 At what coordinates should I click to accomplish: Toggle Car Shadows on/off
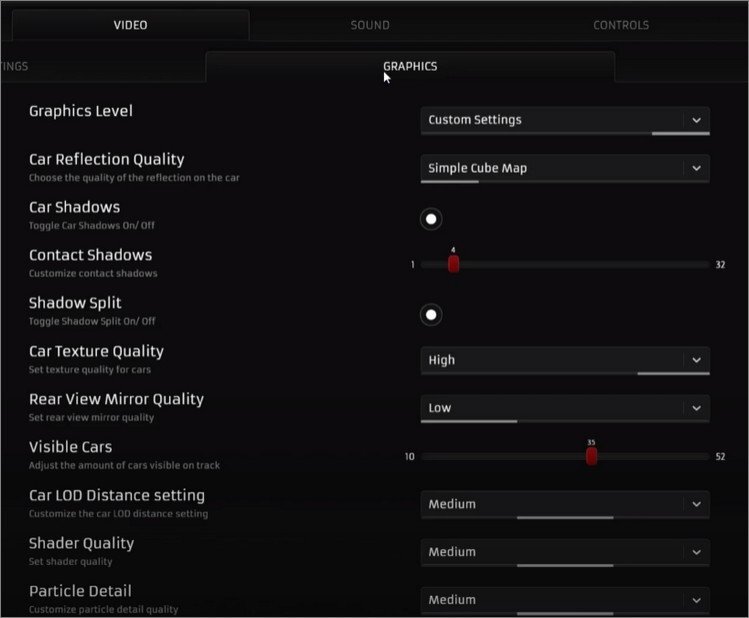pyautogui.click(x=431, y=219)
